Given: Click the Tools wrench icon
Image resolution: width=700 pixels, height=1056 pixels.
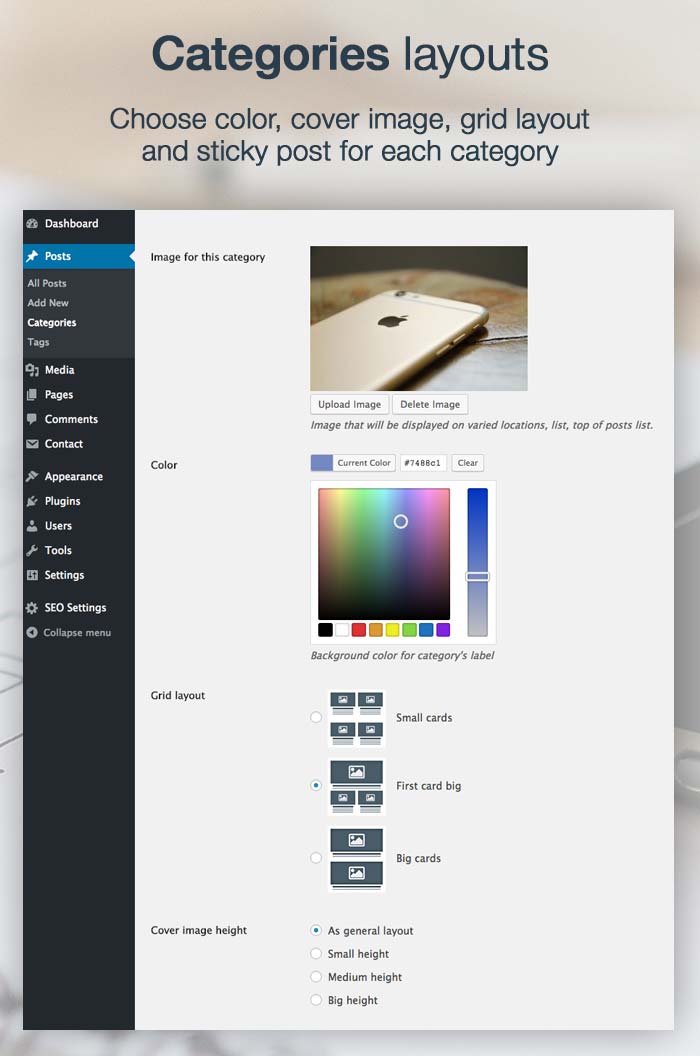Looking at the screenshot, I should tap(32, 550).
